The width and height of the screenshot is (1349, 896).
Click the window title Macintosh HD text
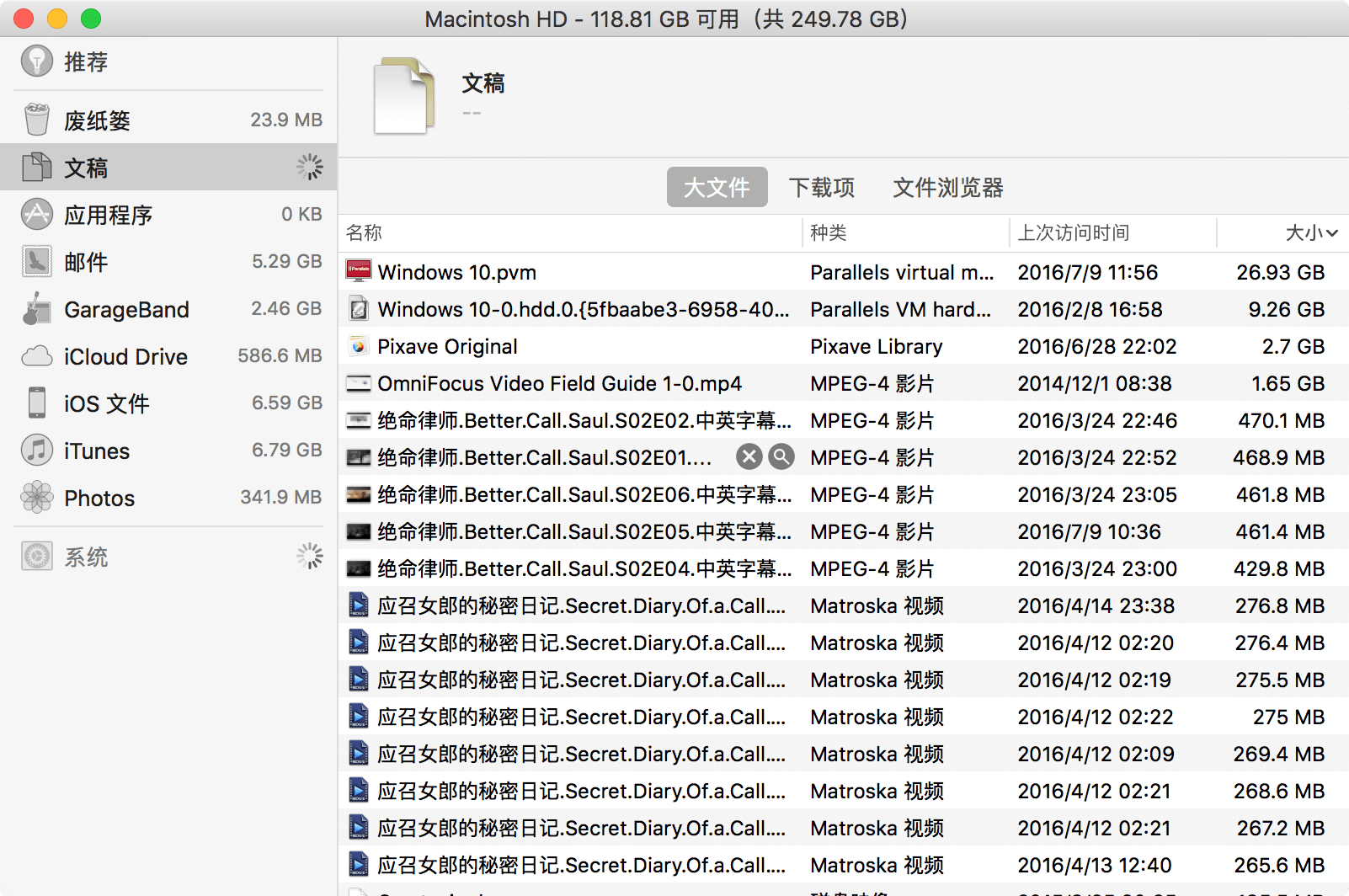point(666,19)
